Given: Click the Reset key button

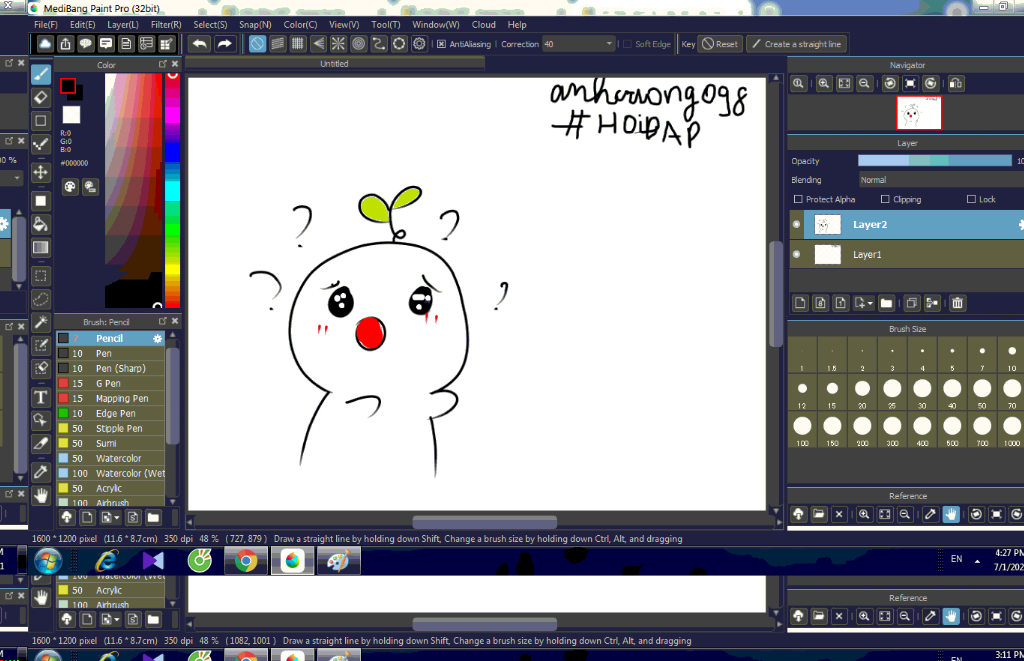Looking at the screenshot, I should 720,44.
